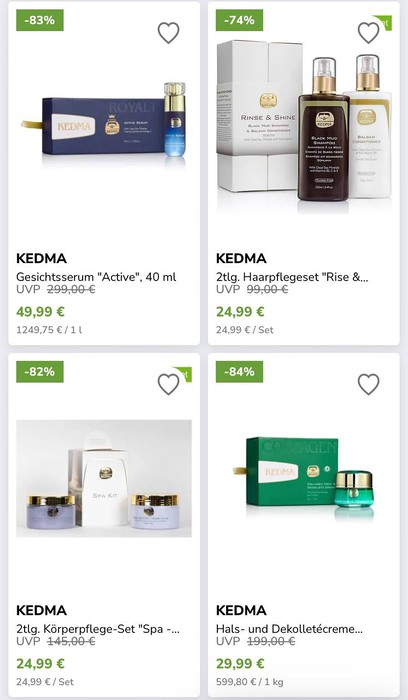This screenshot has height=700, width=408.
Task: Click the KEDMA brand above Haarpflegeset
Action: (x=241, y=258)
